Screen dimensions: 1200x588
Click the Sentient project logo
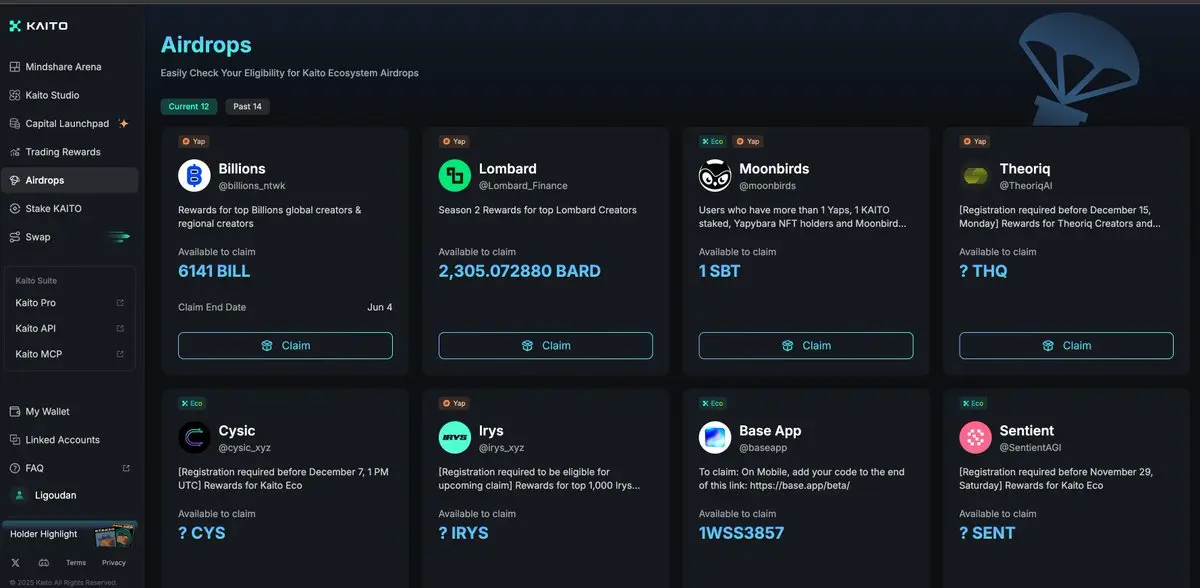coord(975,438)
